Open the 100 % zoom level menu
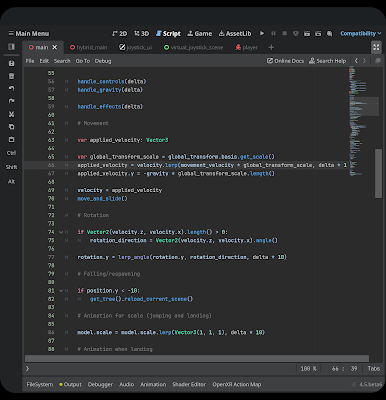The image size is (386, 400). [x=308, y=368]
